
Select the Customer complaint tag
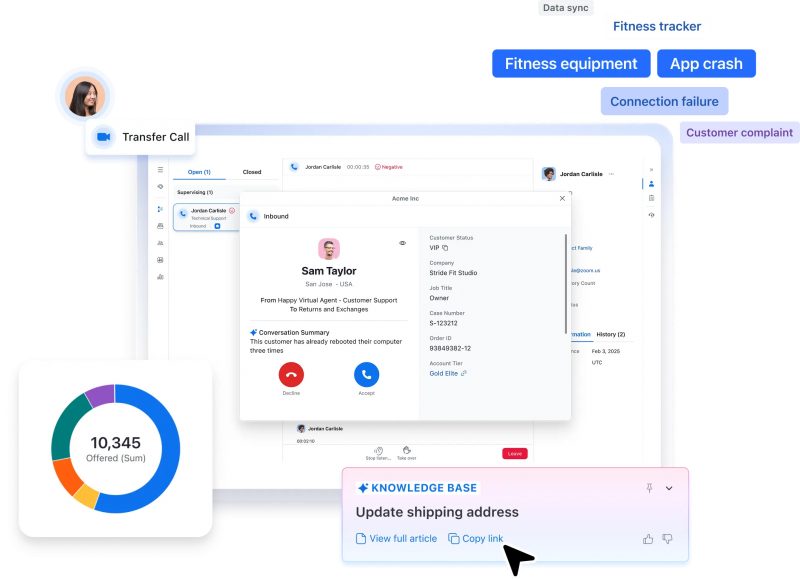[x=739, y=133]
